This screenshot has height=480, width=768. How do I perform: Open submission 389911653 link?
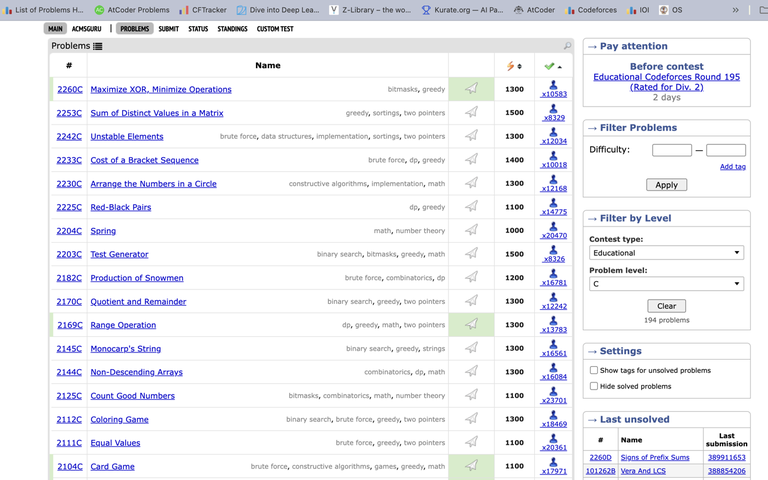[x=726, y=457]
